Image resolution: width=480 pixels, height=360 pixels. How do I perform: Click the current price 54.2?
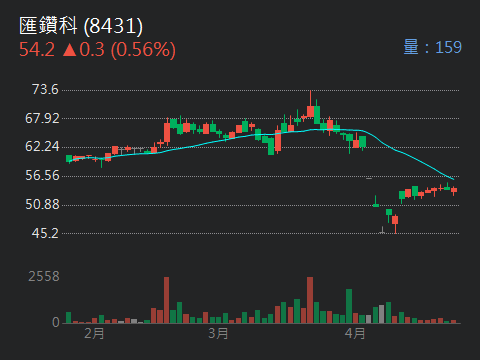[x=37, y=50]
